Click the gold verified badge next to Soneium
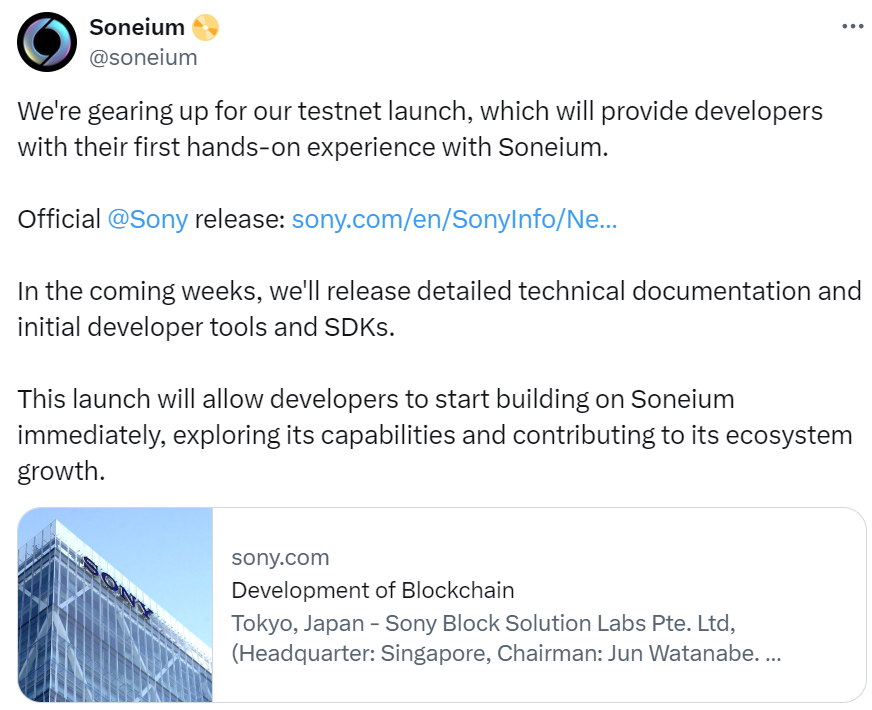The height and width of the screenshot is (710, 872). tap(205, 27)
